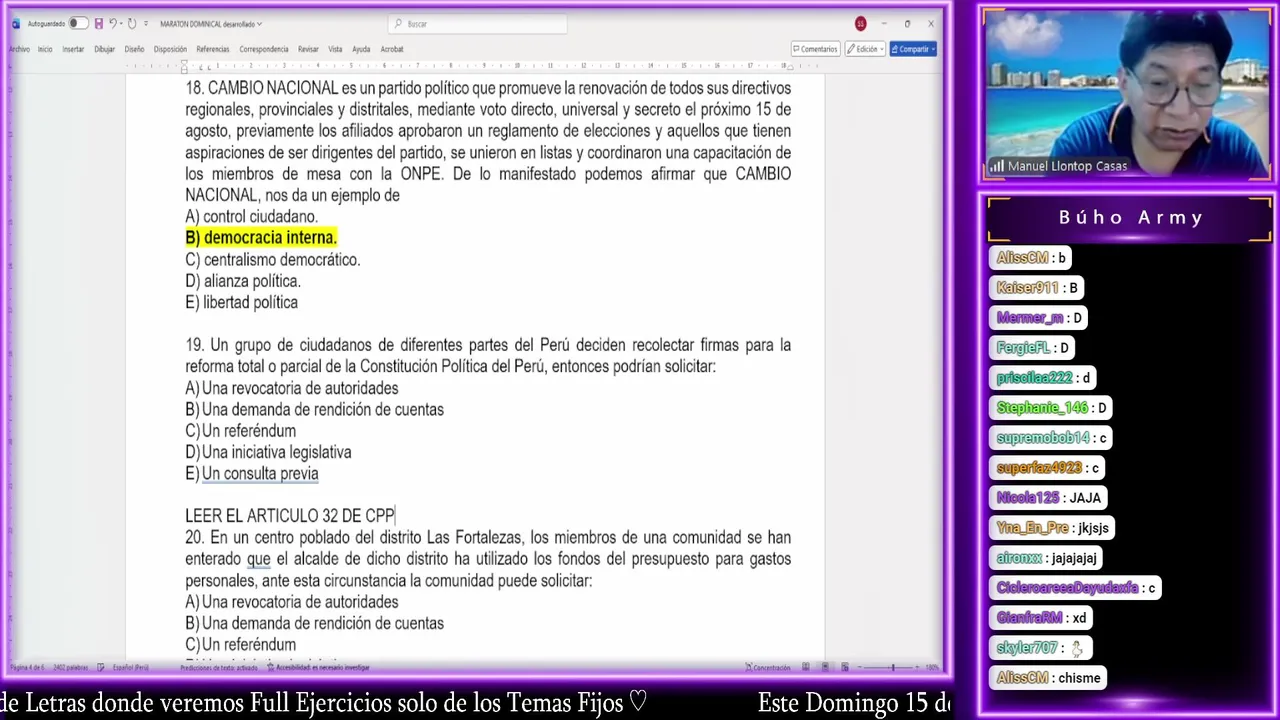Click the Compartir button
1280x720 pixels.
(912, 49)
